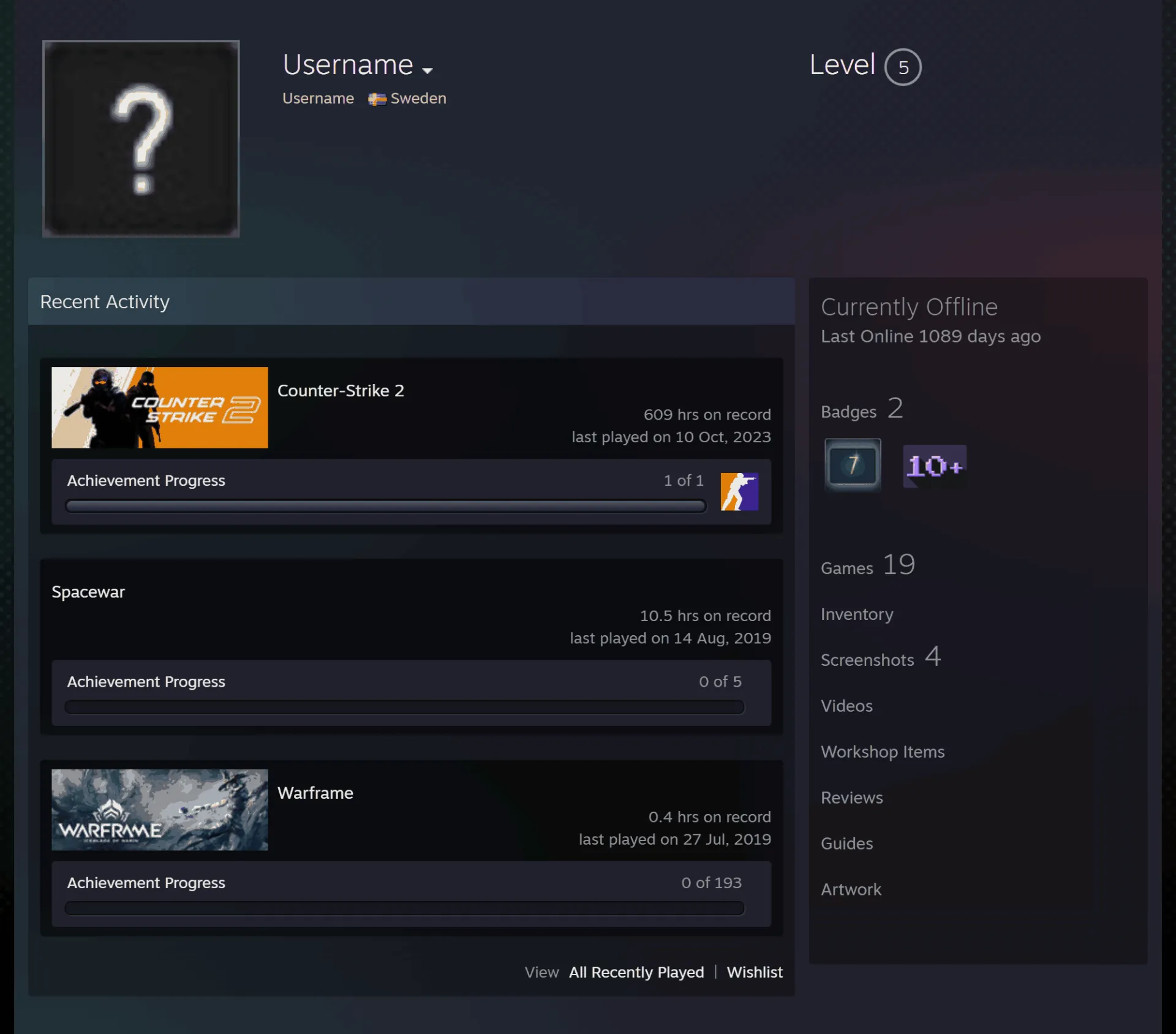Open the profile avatar question-mark image

(x=141, y=138)
